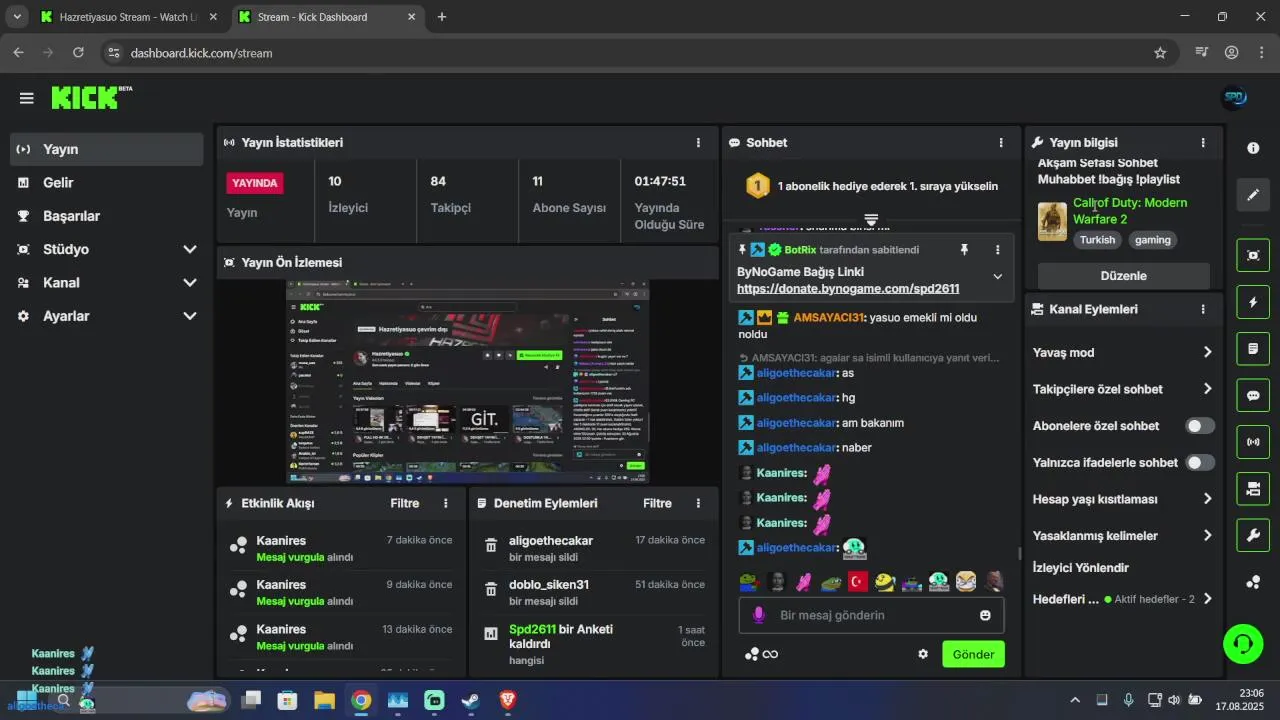The width and height of the screenshot is (1280, 720).
Task: Click the stream preview thumbnail
Action: pyautogui.click(x=468, y=380)
